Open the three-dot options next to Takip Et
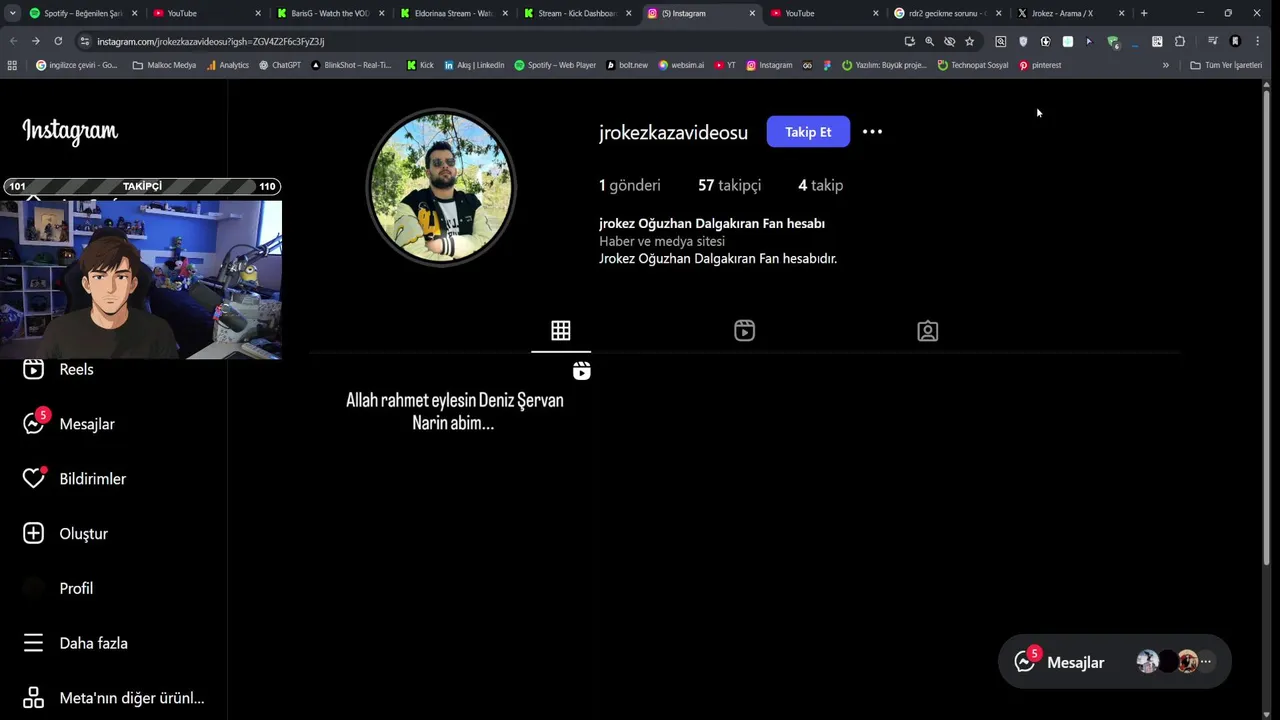The width and height of the screenshot is (1280, 720). [872, 132]
